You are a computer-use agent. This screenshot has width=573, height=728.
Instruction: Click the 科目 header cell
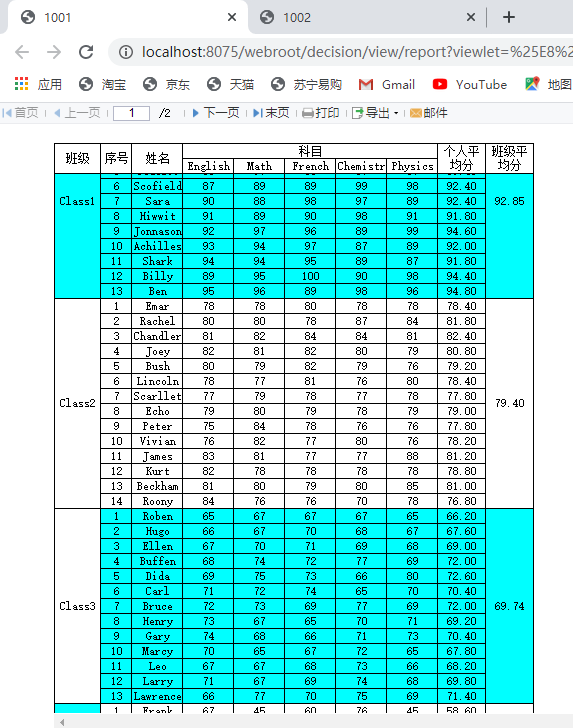[x=310, y=151]
